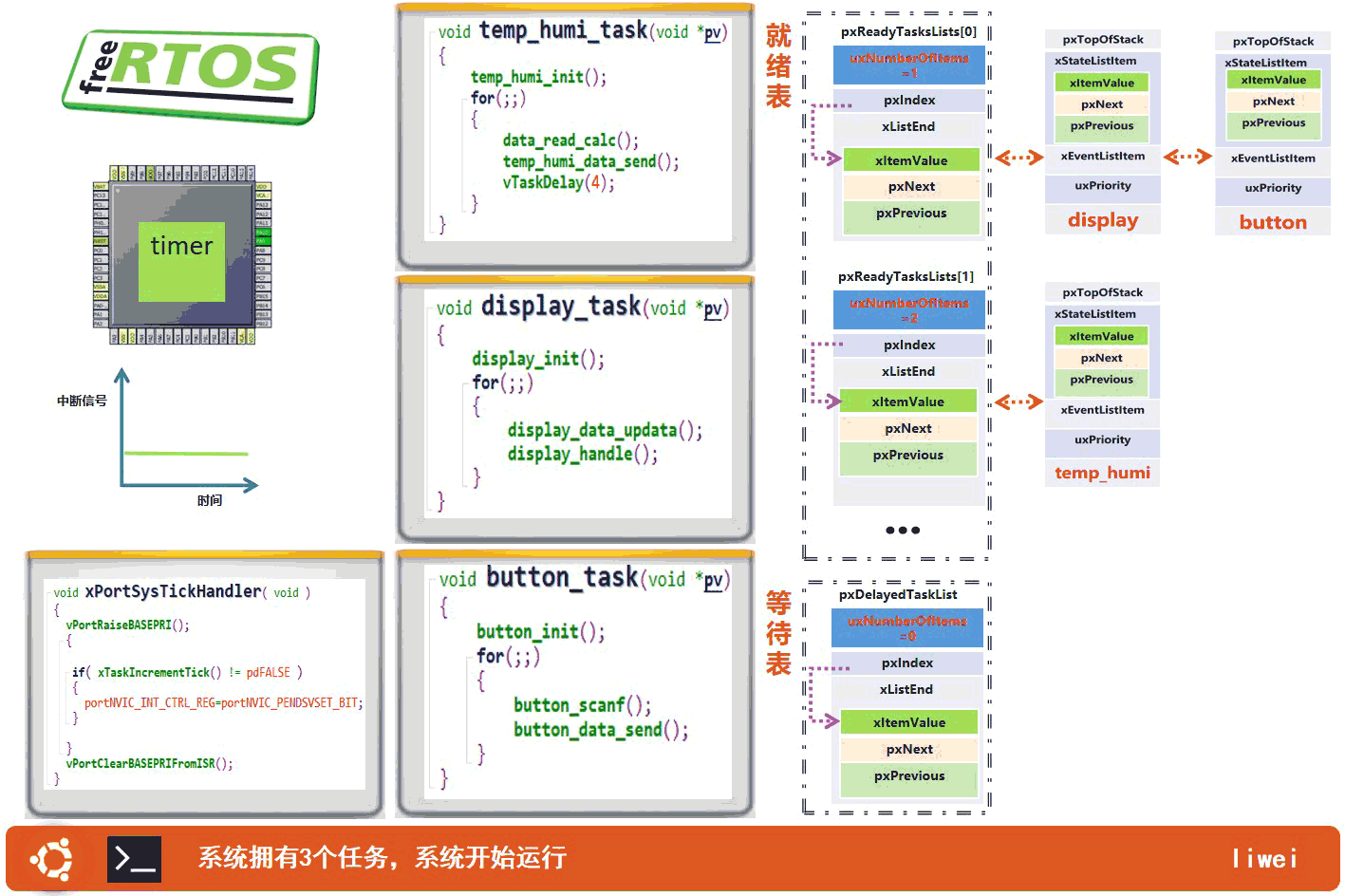Click the temp_humi_task function title
This screenshot has width=1345, height=896.
pos(564,31)
